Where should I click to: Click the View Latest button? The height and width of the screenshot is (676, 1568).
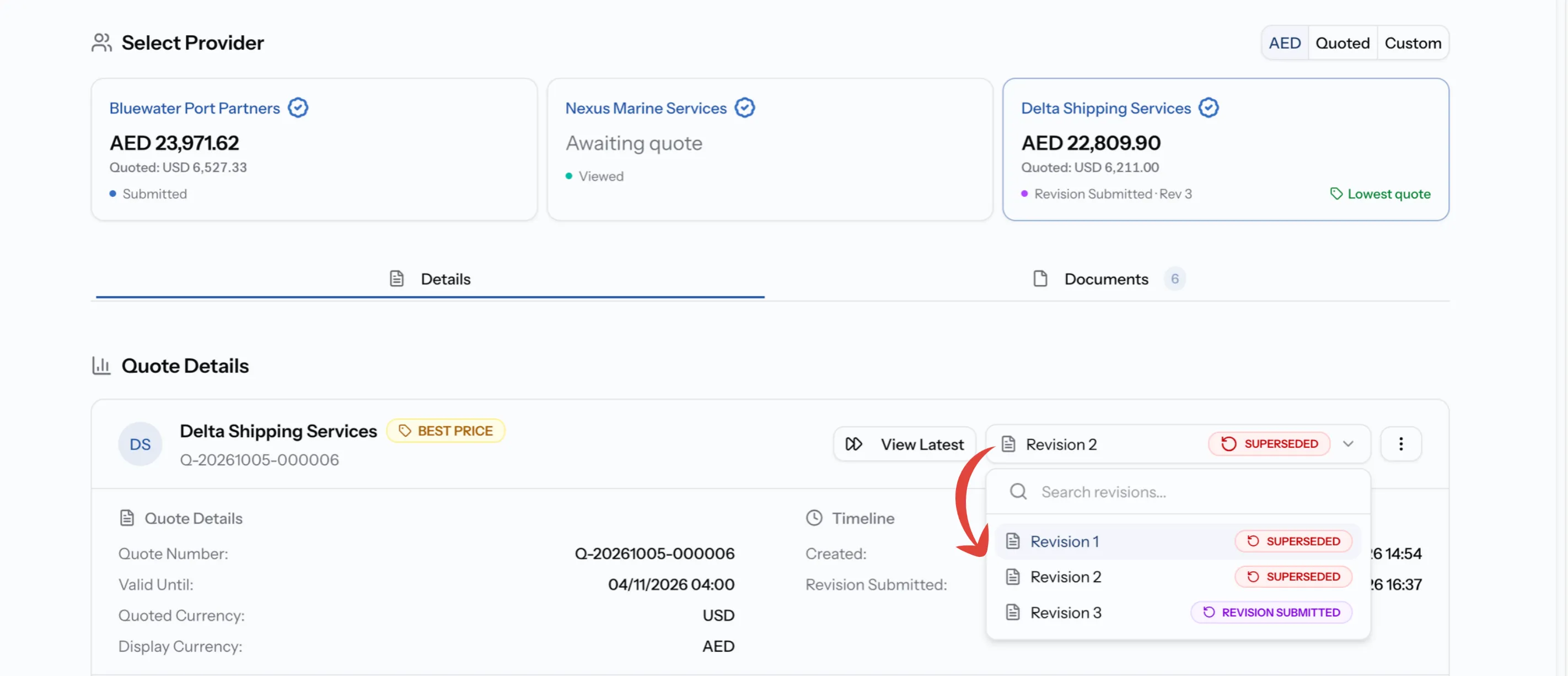point(905,444)
